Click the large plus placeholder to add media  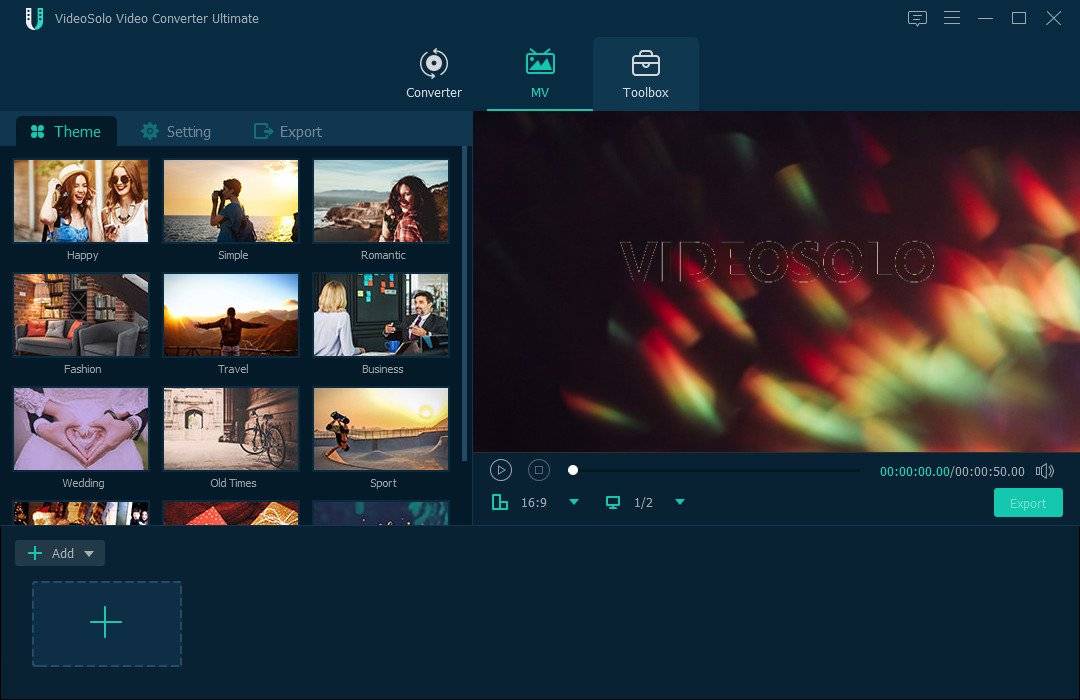click(106, 623)
